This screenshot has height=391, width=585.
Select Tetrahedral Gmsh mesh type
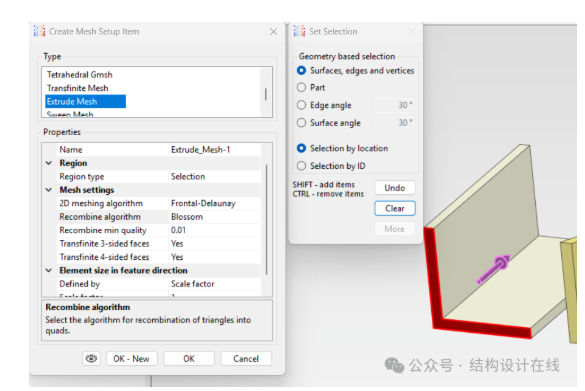[79, 75]
